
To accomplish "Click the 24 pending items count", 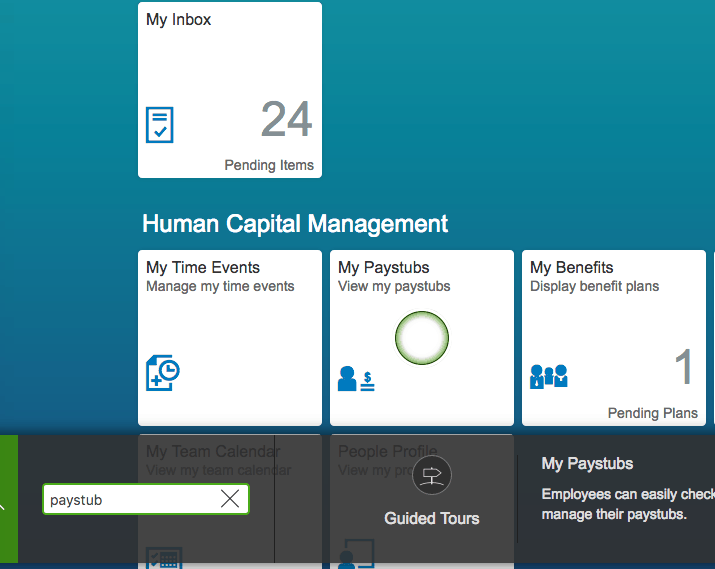I will tap(286, 119).
